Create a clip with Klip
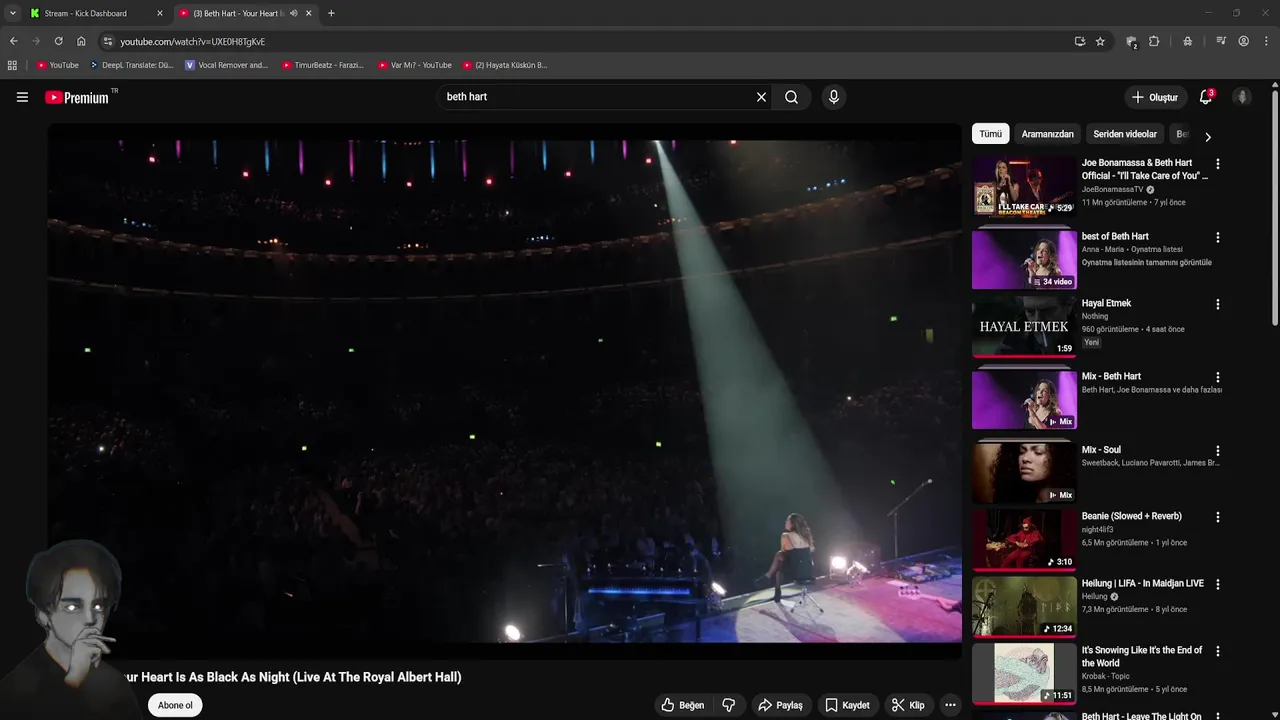This screenshot has width=1280, height=720. pyautogui.click(x=908, y=705)
